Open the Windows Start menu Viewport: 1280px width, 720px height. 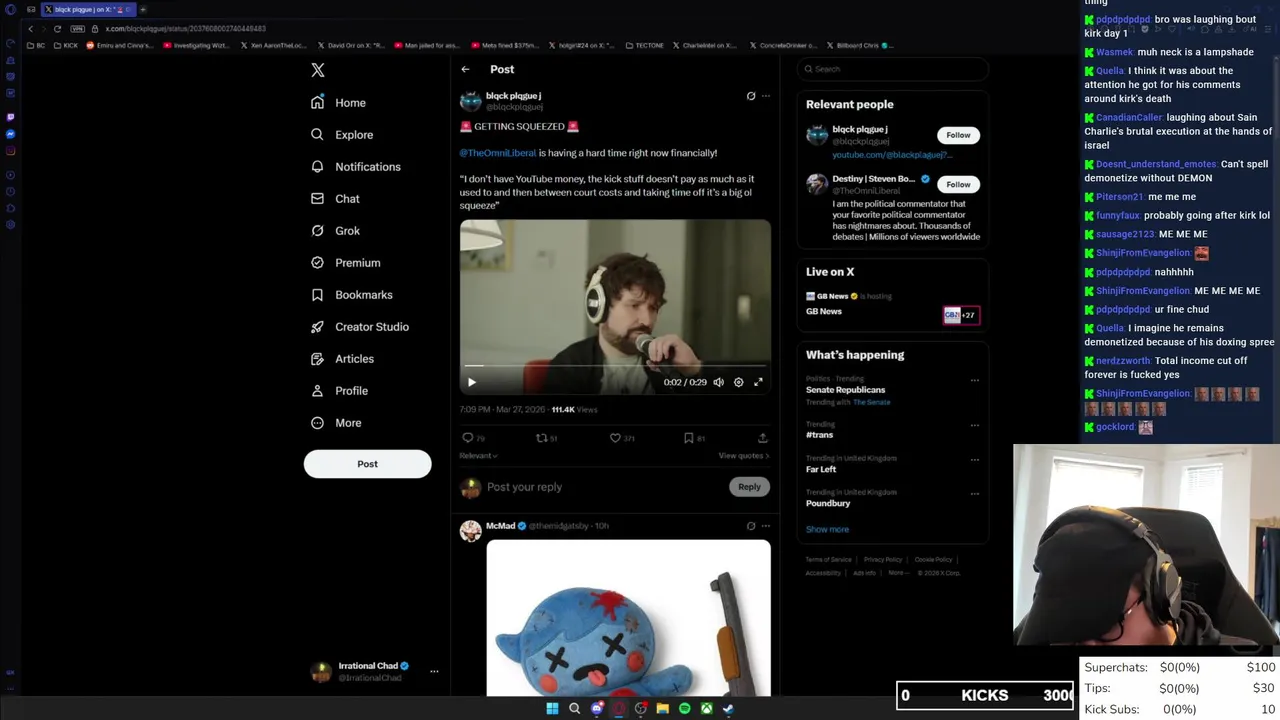tap(552, 708)
